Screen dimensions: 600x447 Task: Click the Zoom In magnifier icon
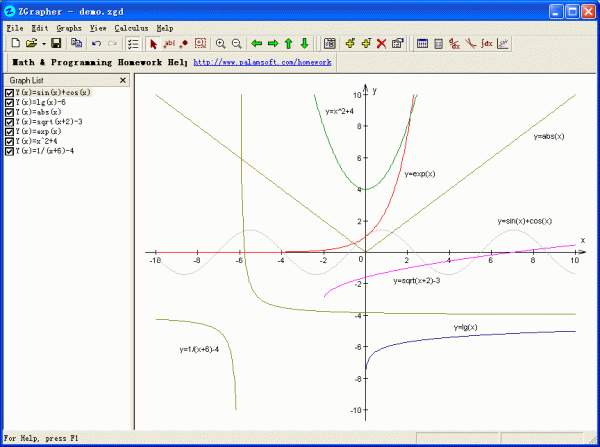[220, 44]
